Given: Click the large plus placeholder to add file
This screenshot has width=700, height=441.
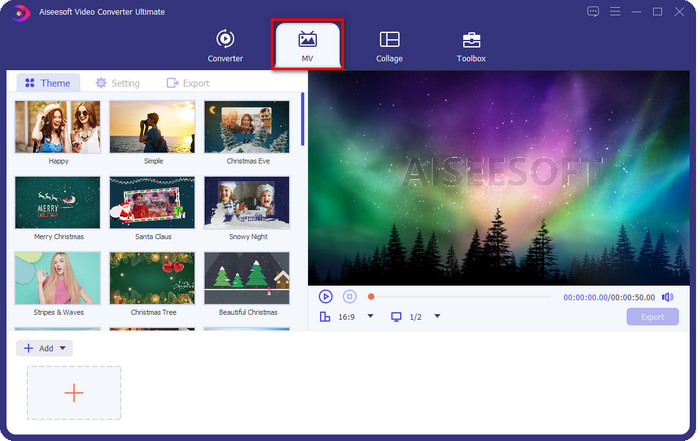Looking at the screenshot, I should [x=74, y=393].
